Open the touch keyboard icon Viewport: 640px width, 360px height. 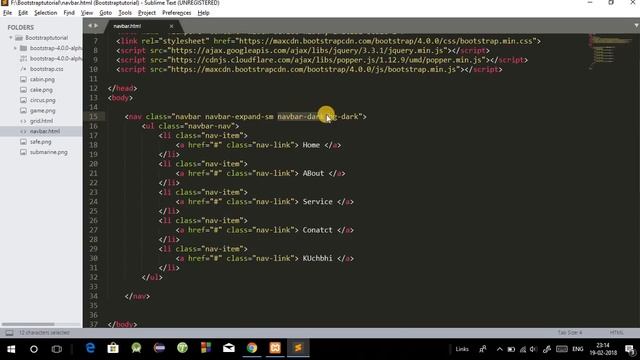click(562, 349)
